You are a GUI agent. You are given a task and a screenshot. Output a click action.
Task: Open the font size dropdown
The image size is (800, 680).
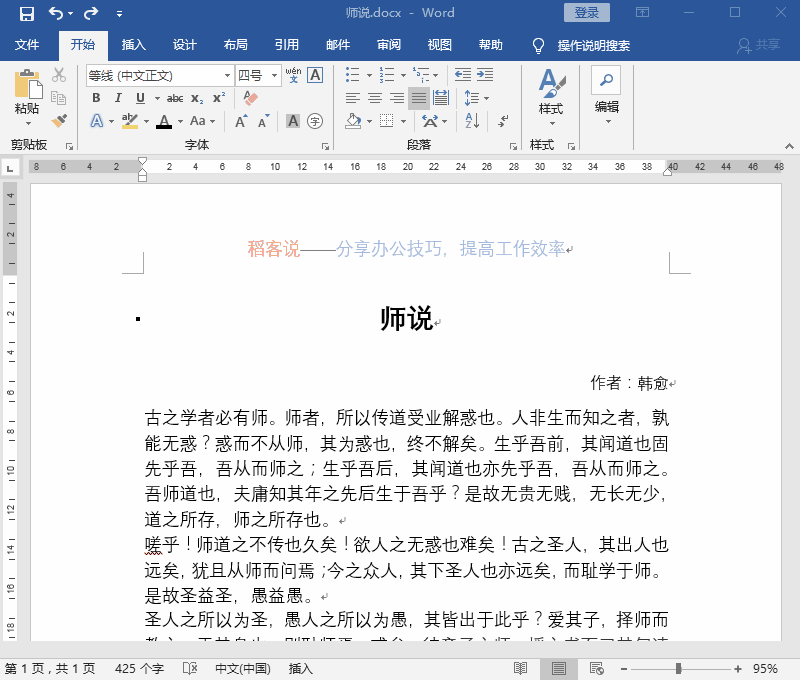pos(274,74)
